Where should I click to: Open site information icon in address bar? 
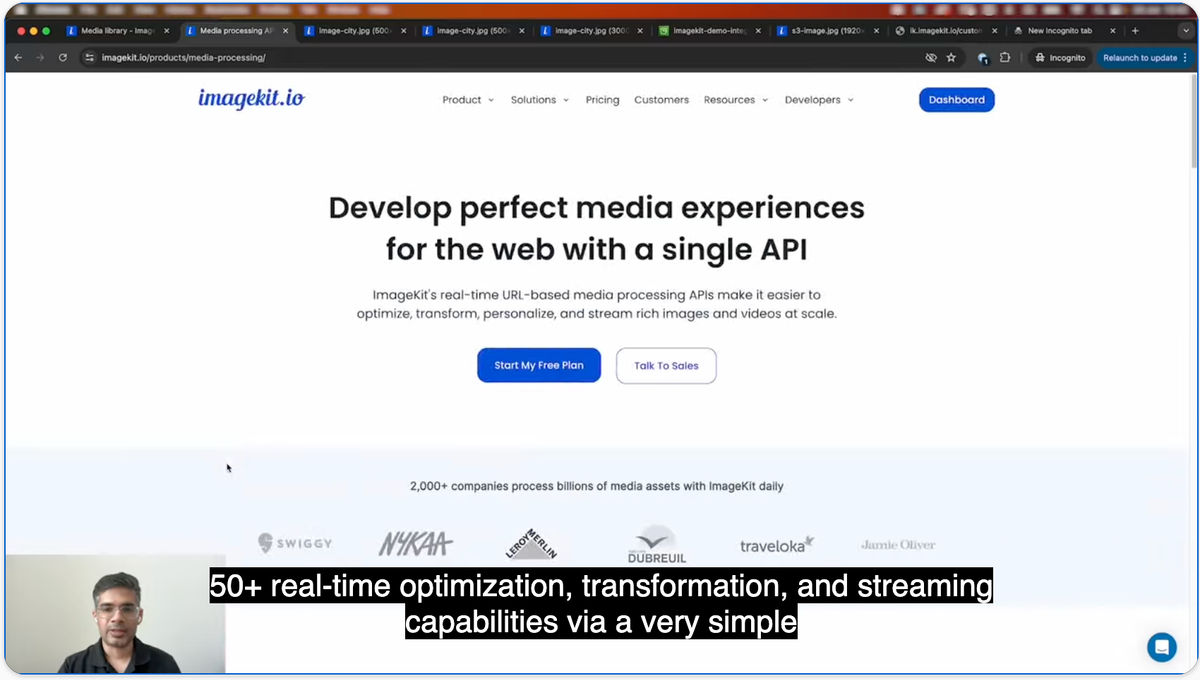click(x=90, y=58)
